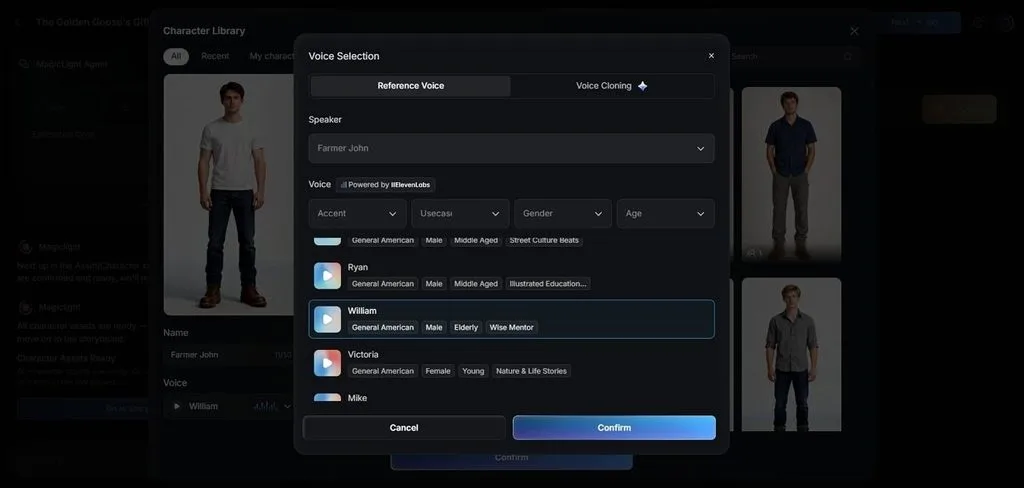Screen dimensions: 1024x488
Task: Play Mike voice preview
Action: pyautogui.click(x=327, y=397)
